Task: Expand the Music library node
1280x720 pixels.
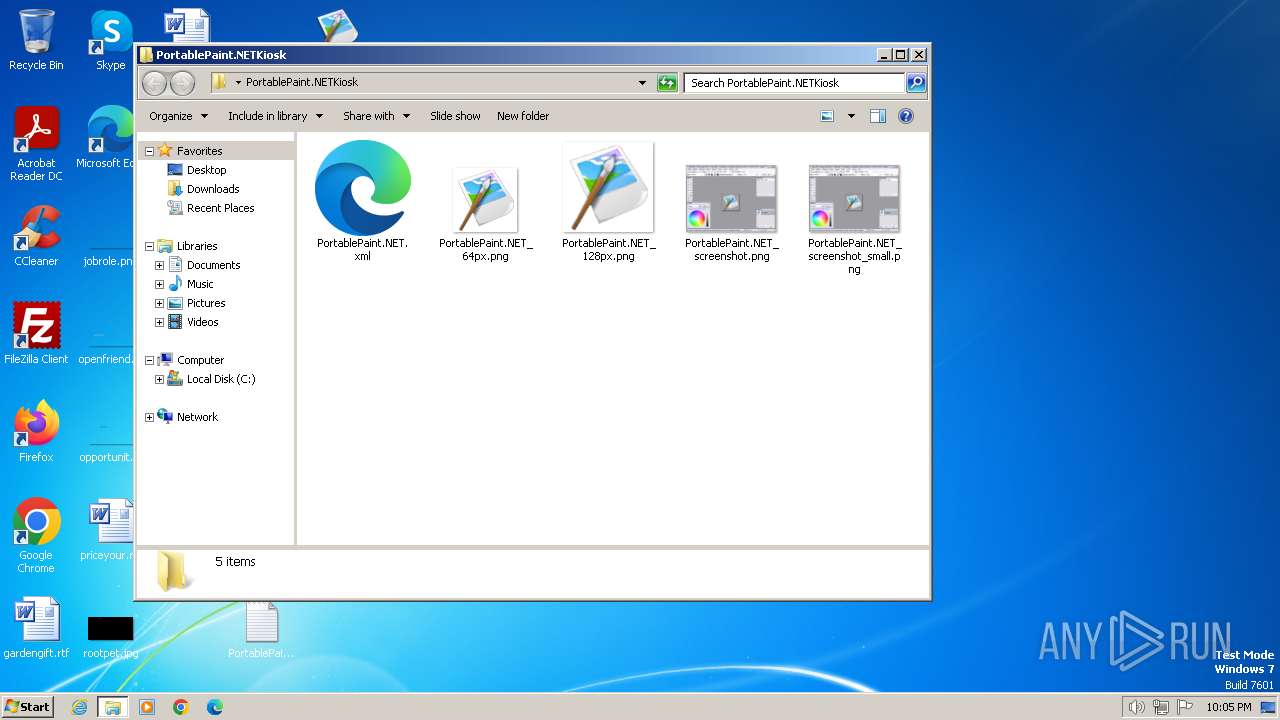Action: point(159,284)
